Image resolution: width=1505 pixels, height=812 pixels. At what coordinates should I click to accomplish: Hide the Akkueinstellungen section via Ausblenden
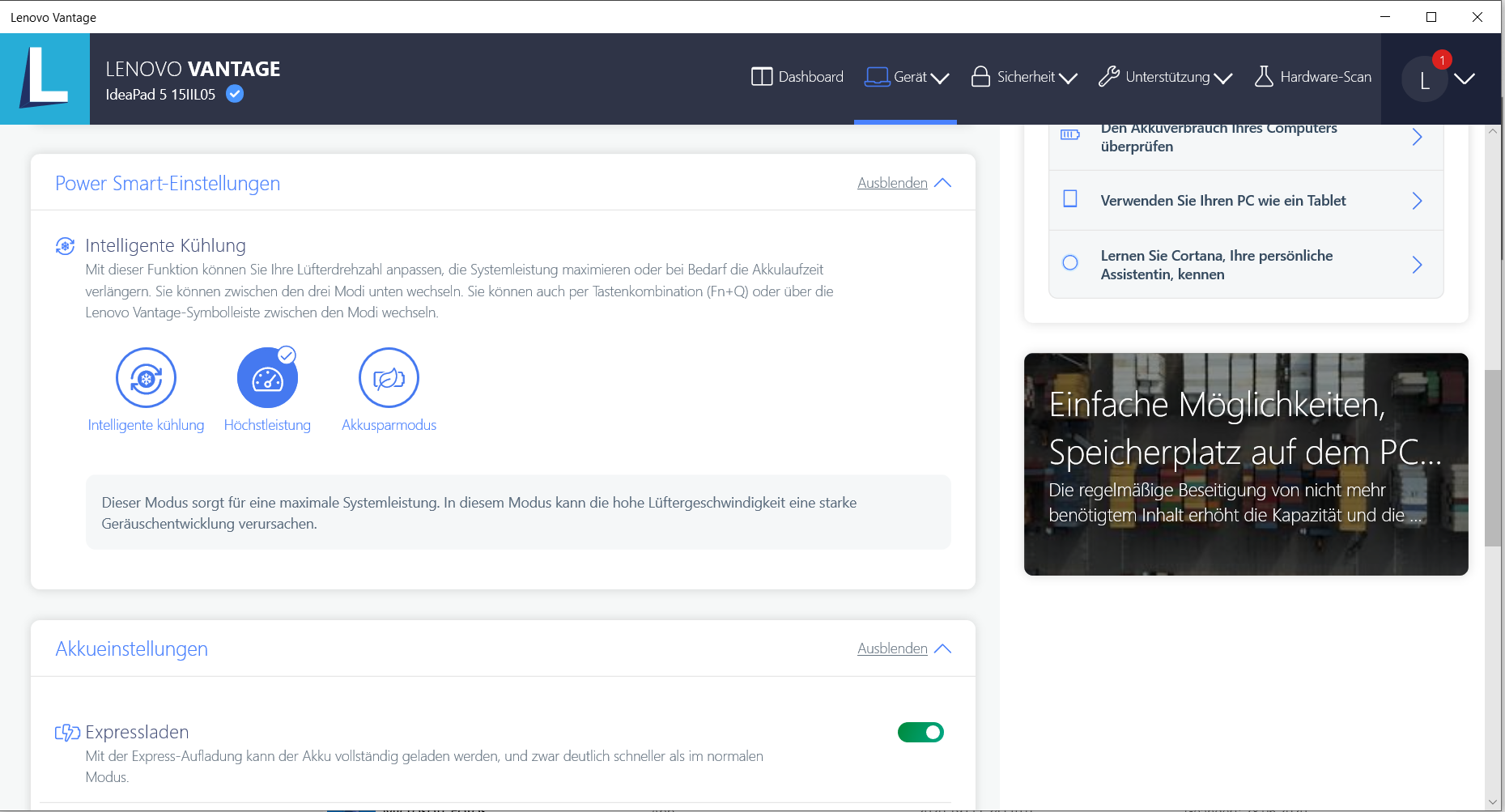(x=892, y=648)
